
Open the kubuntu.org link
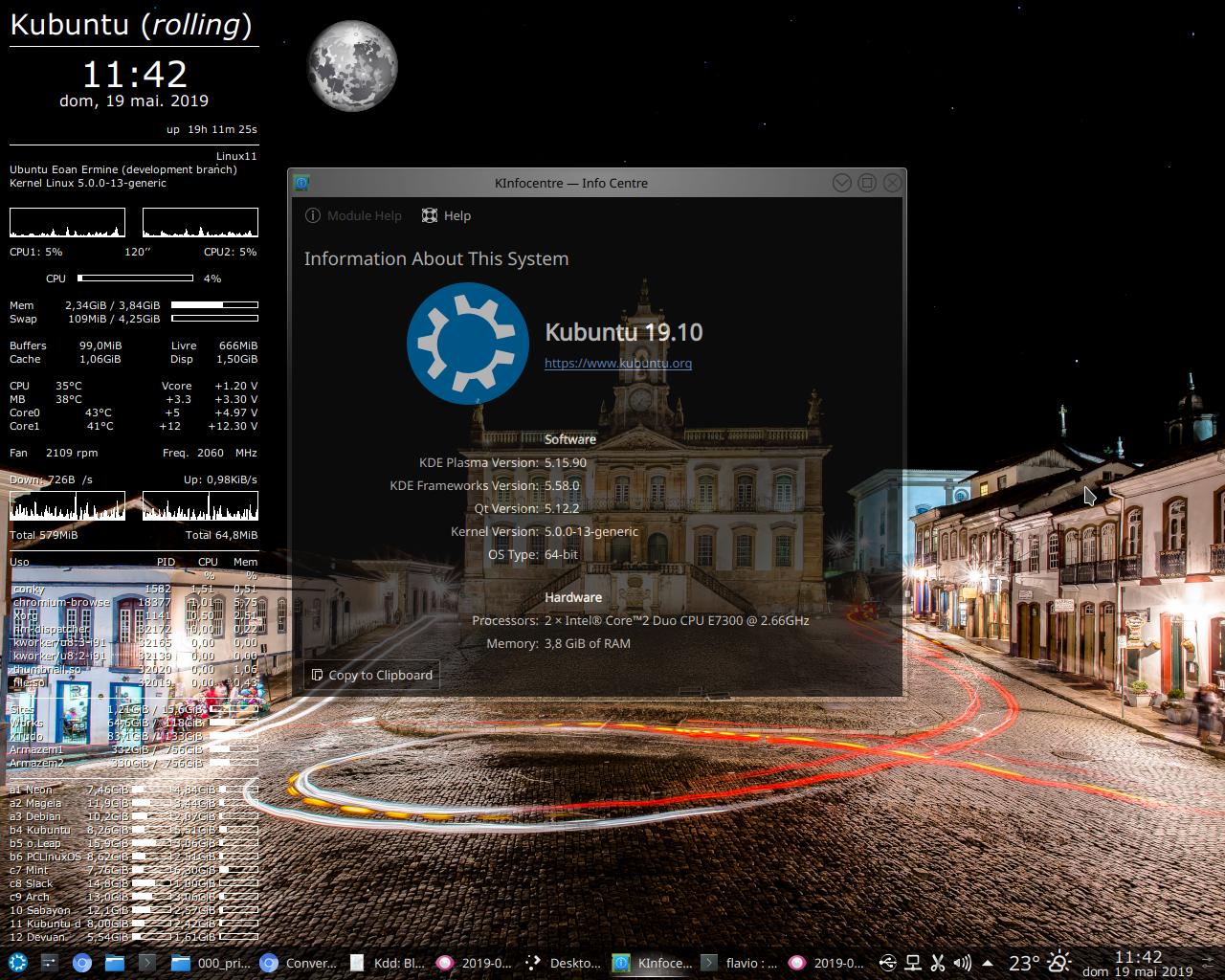point(618,363)
